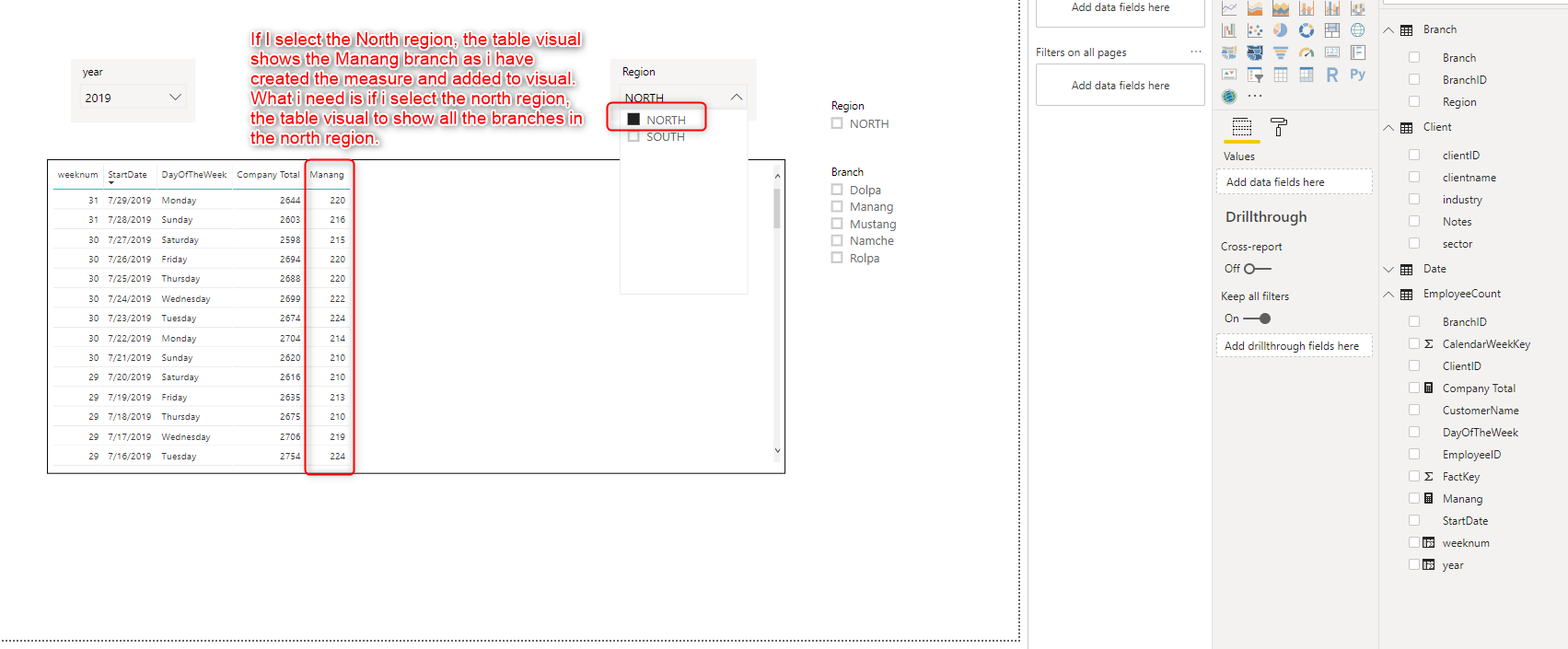Viewport: 1568px width, 649px height.
Task: Click Add drillthrough fields here
Action: [x=1294, y=346]
